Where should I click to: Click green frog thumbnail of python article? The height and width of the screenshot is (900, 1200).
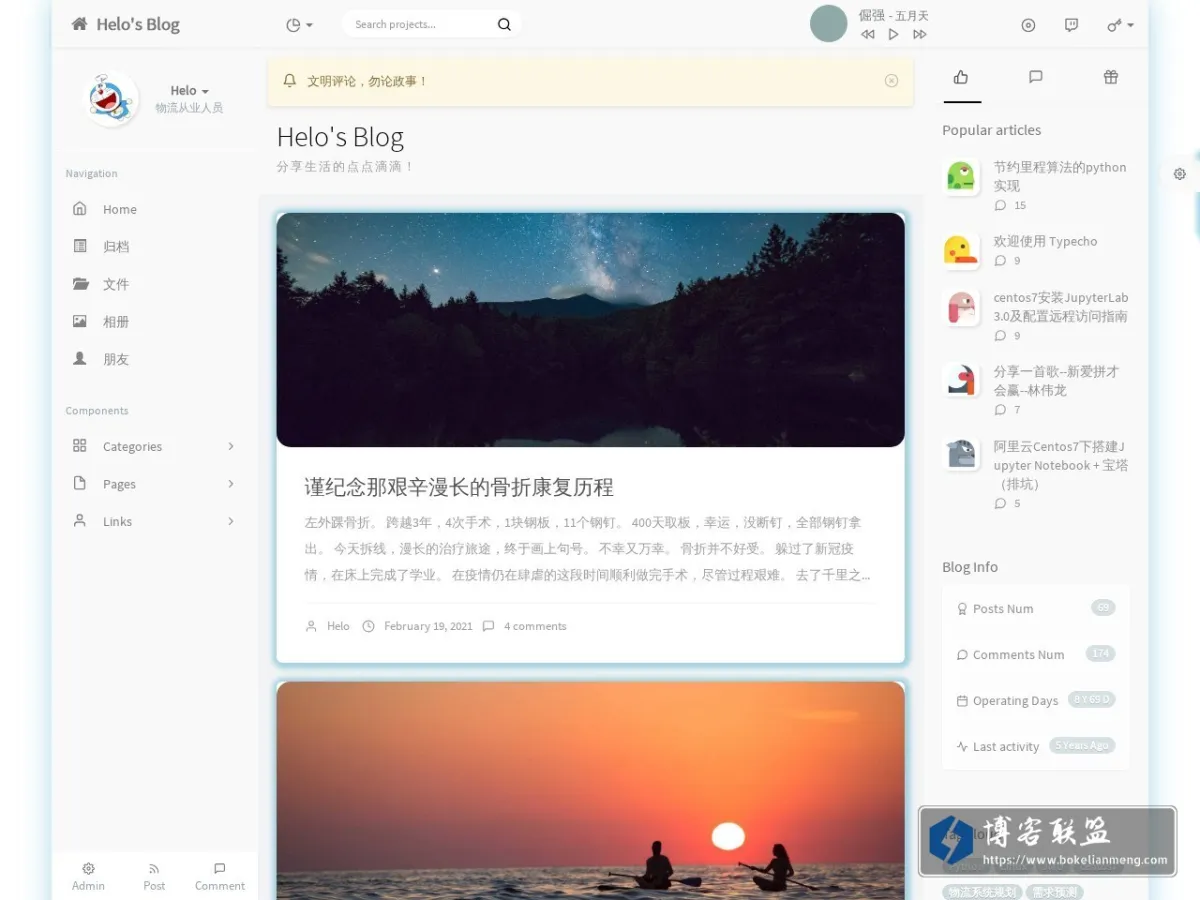(x=961, y=177)
